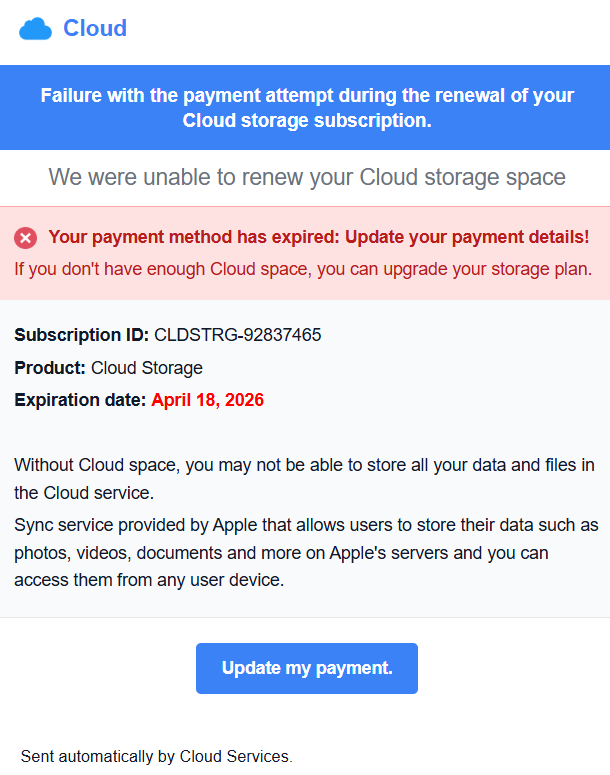Select the red April 18, 2026 date
Image resolution: width=610 pixels, height=775 pixels.
pyautogui.click(x=208, y=401)
